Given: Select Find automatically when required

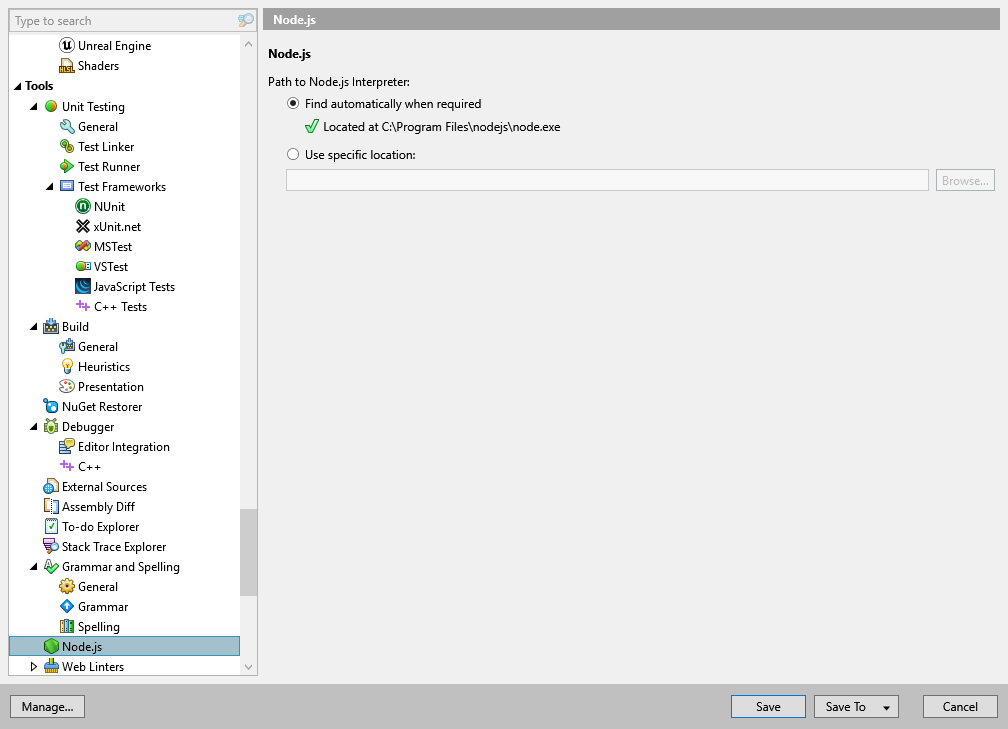Looking at the screenshot, I should pyautogui.click(x=293, y=103).
